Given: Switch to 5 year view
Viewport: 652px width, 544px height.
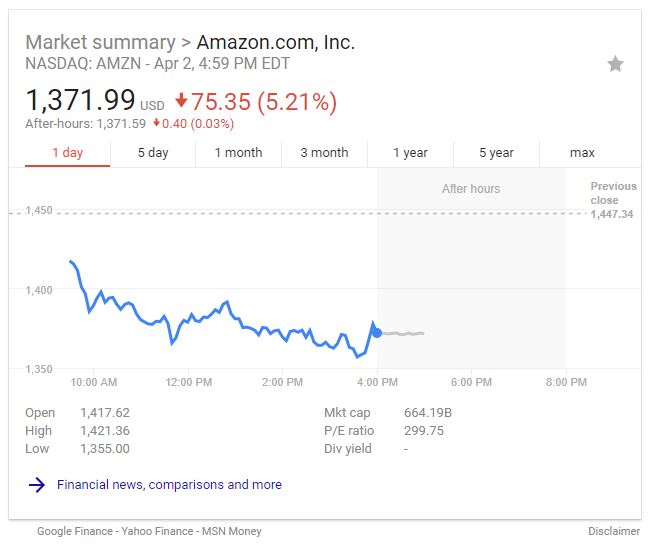Looking at the screenshot, I should pyautogui.click(x=496, y=153).
